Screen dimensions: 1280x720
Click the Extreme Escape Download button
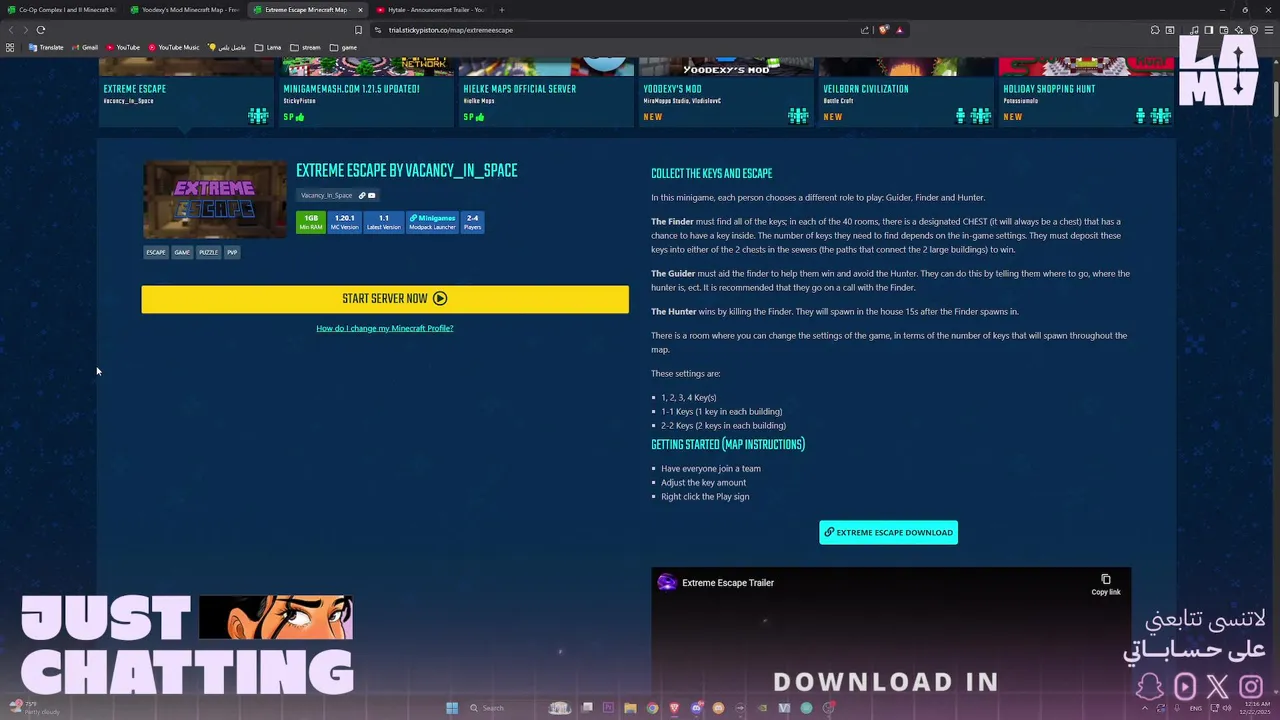tap(888, 532)
